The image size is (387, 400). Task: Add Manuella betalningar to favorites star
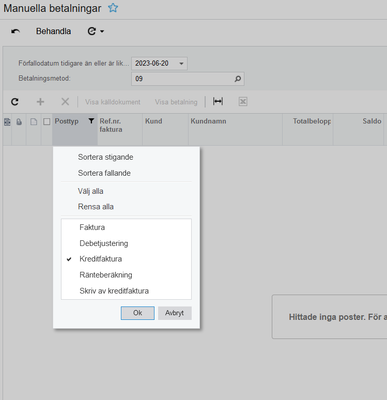pos(113,8)
